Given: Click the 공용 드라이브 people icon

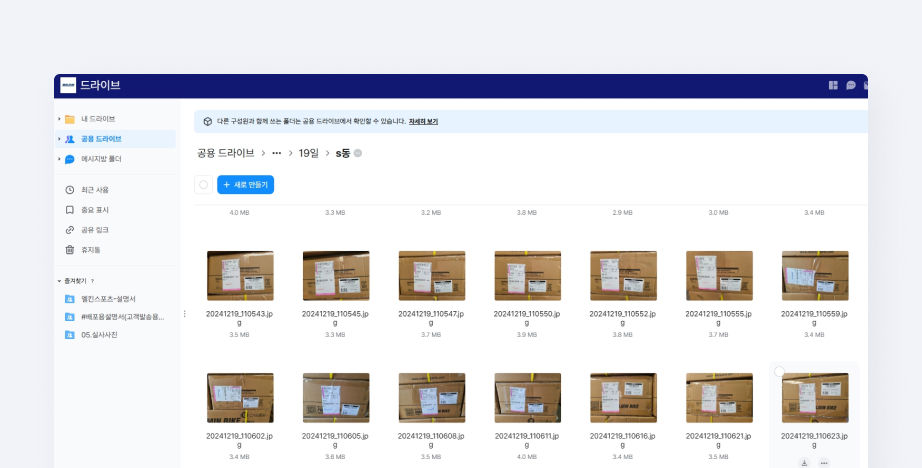Looking at the screenshot, I should pos(70,139).
